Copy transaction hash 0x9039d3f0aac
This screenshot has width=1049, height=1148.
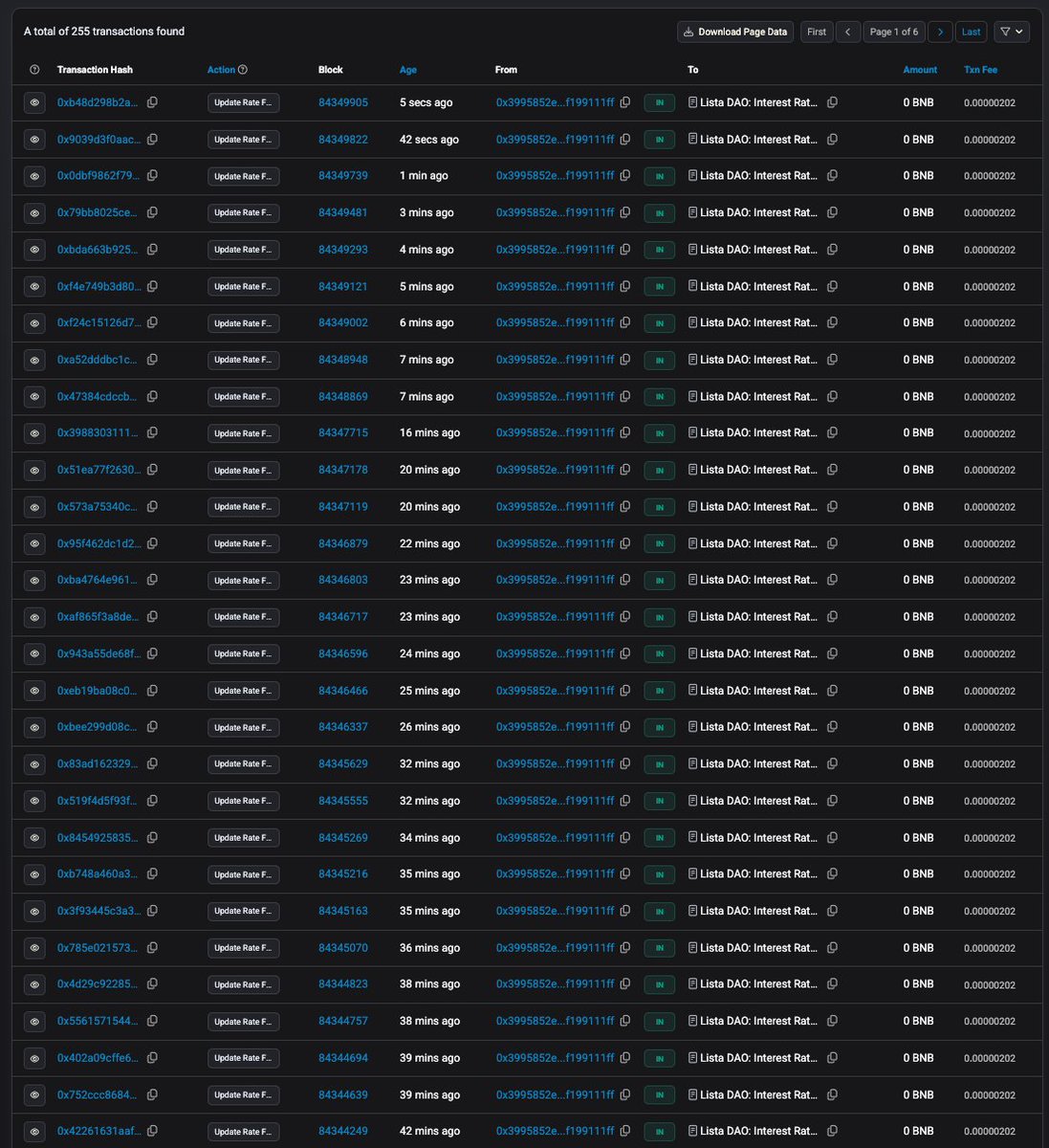152,140
